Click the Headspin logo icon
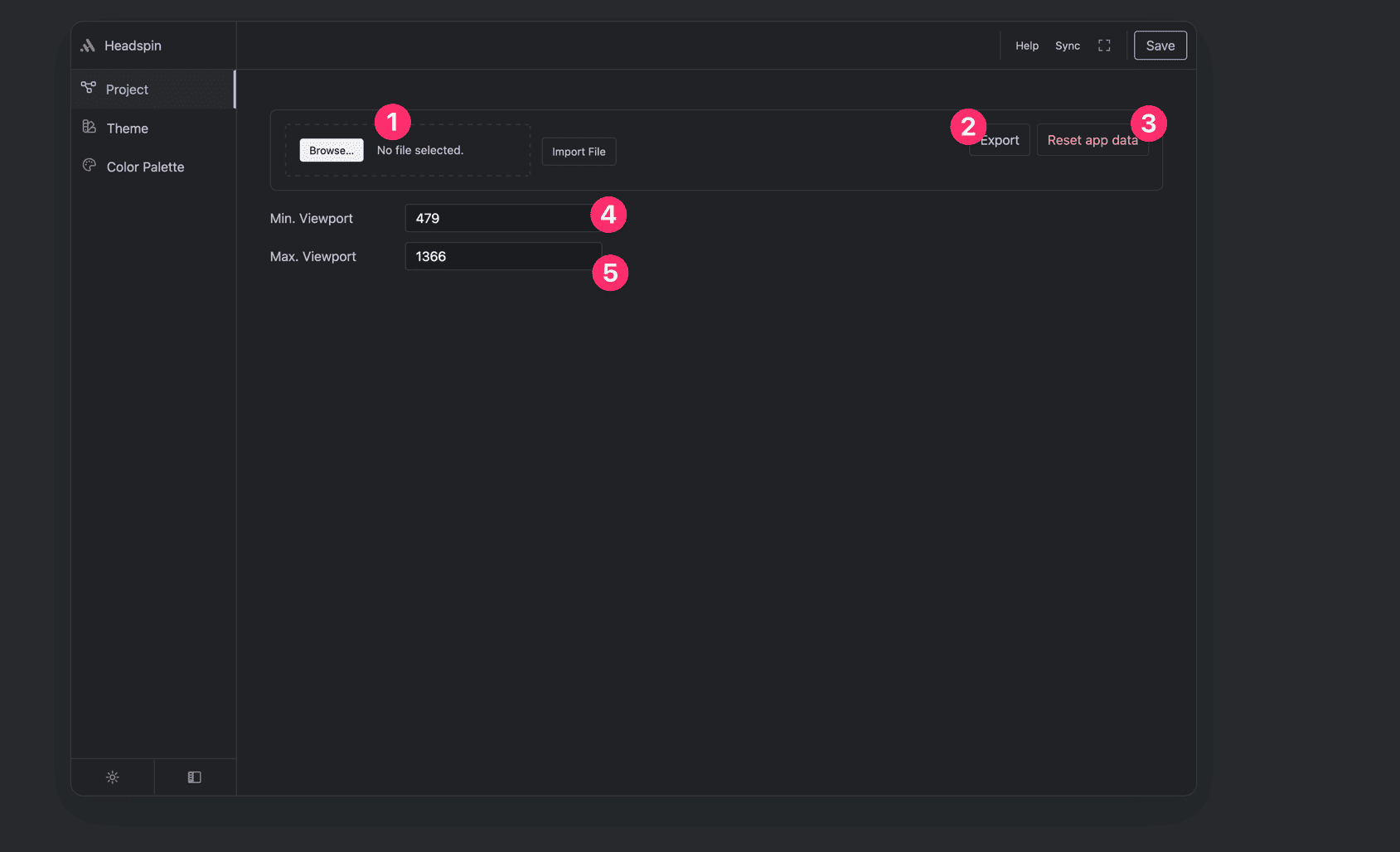The image size is (1400, 852). 88,45
